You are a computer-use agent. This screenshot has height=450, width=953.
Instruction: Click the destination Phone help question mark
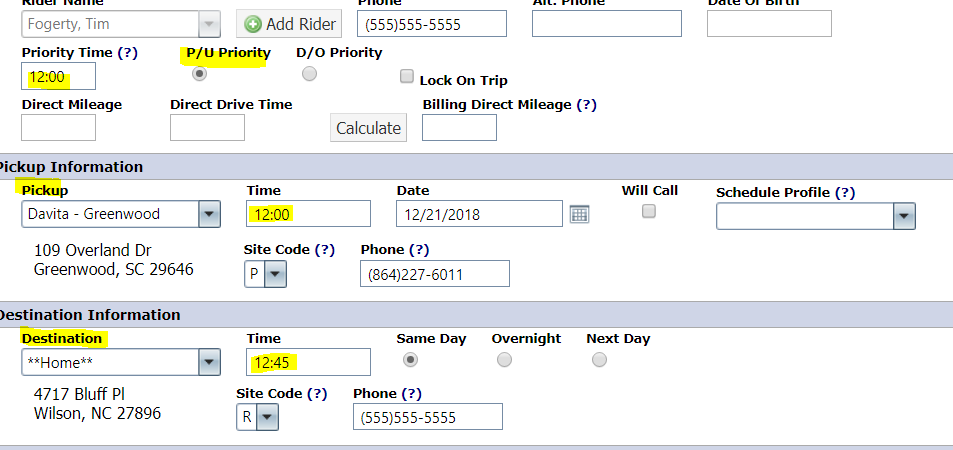411,394
